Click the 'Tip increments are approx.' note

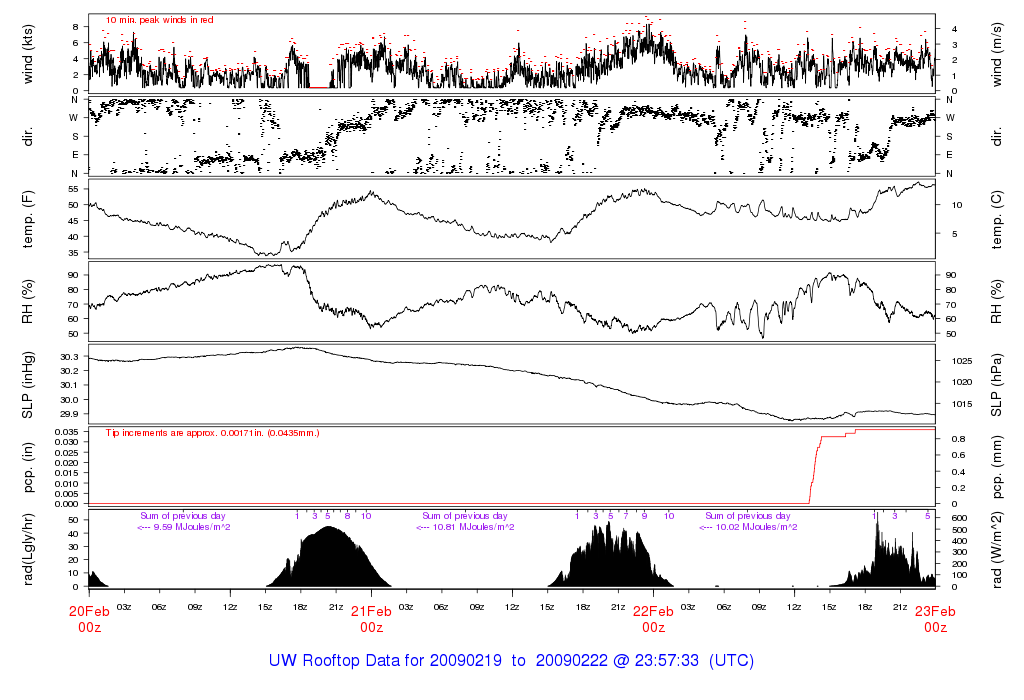tap(212, 433)
